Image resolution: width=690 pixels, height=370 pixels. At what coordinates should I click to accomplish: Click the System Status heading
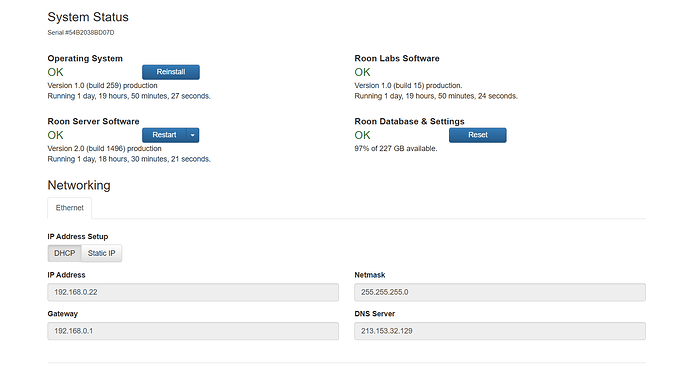pyautogui.click(x=88, y=17)
